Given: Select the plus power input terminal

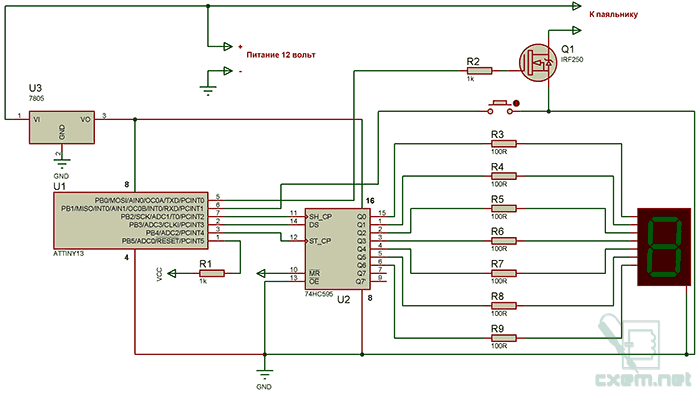Looking at the screenshot, I should pos(227,46).
